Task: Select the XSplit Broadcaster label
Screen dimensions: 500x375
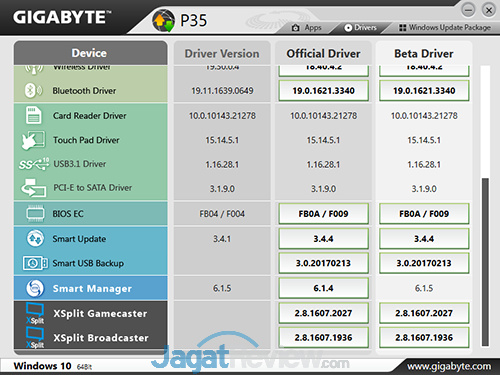Action: [101, 338]
